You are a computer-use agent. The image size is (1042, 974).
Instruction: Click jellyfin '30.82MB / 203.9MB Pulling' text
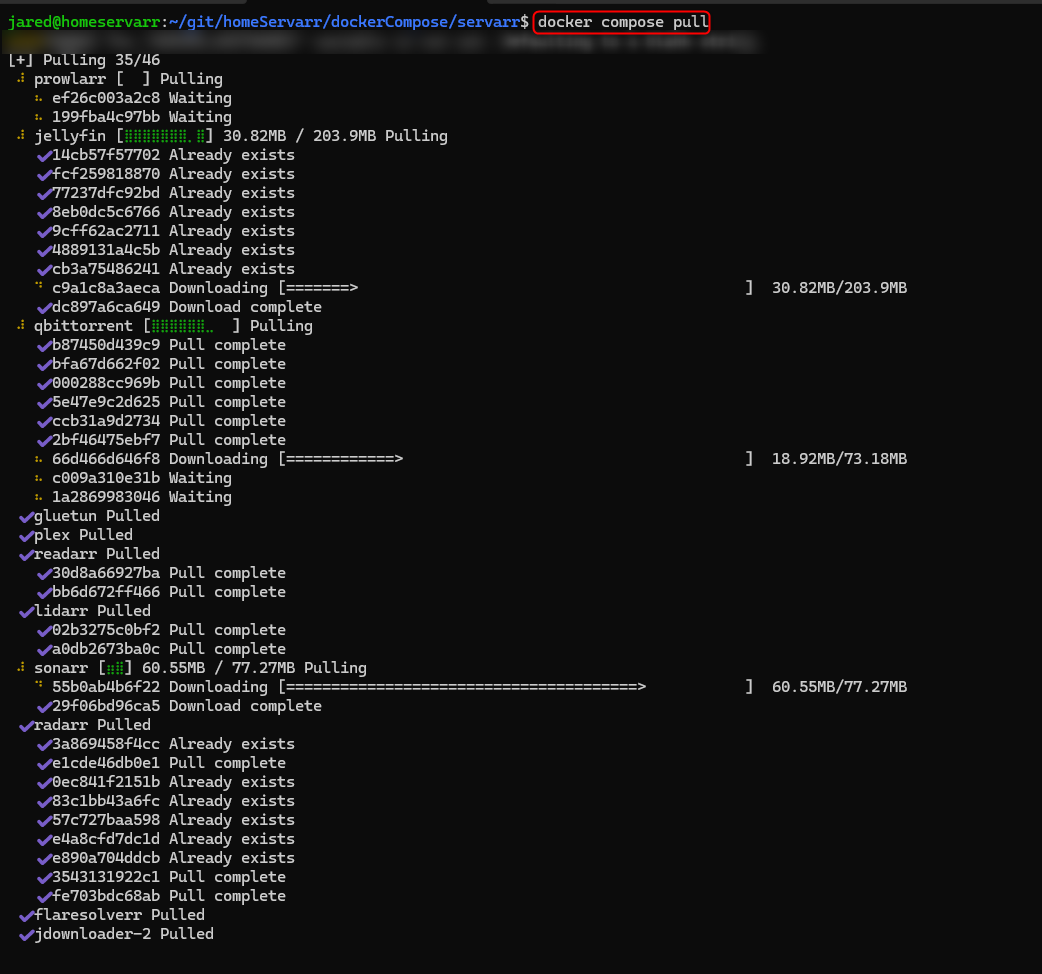335,136
